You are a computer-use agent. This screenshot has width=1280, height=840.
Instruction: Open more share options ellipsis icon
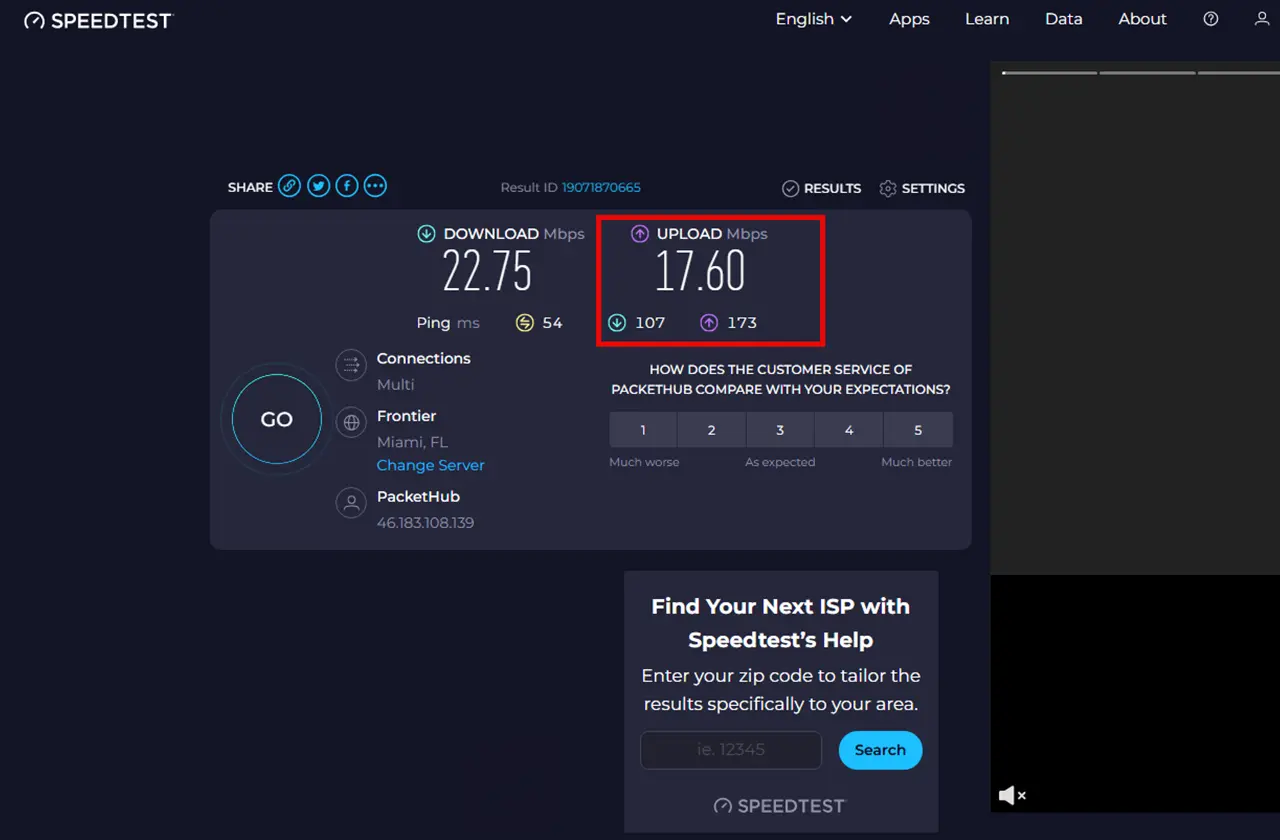[x=375, y=186]
